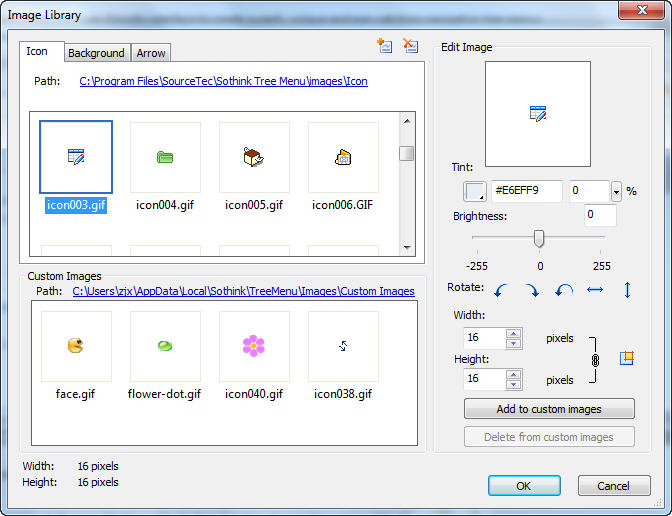Click the icon list scroll up arrow
672x516 pixels.
pos(407,121)
